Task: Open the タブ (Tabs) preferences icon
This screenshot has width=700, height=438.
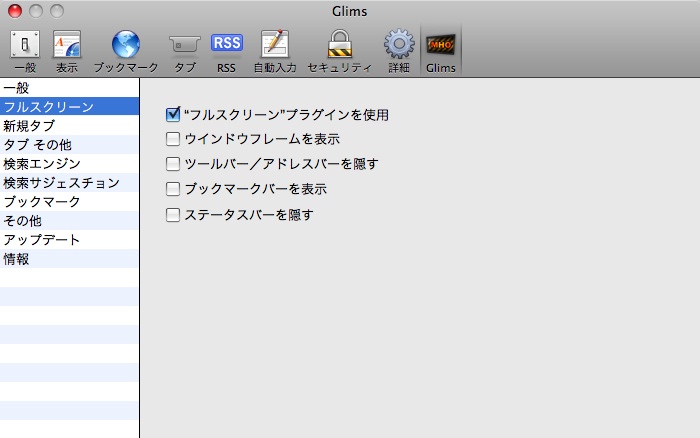Action: tap(185, 45)
